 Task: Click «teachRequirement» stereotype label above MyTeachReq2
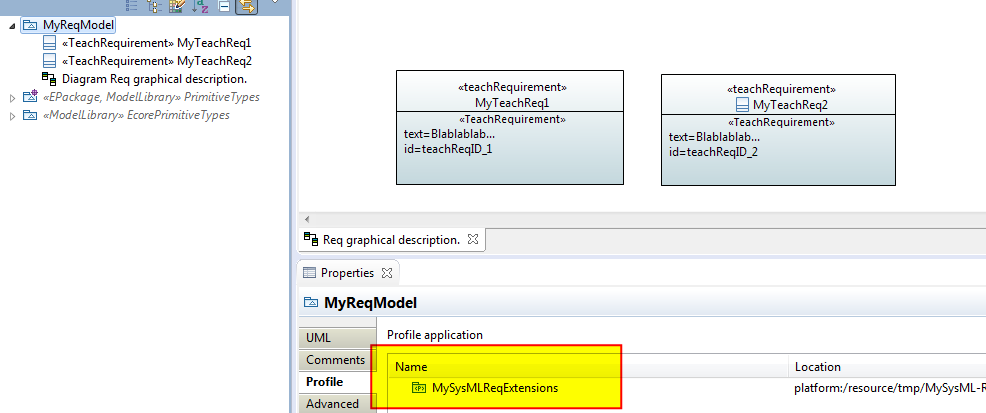click(782, 90)
